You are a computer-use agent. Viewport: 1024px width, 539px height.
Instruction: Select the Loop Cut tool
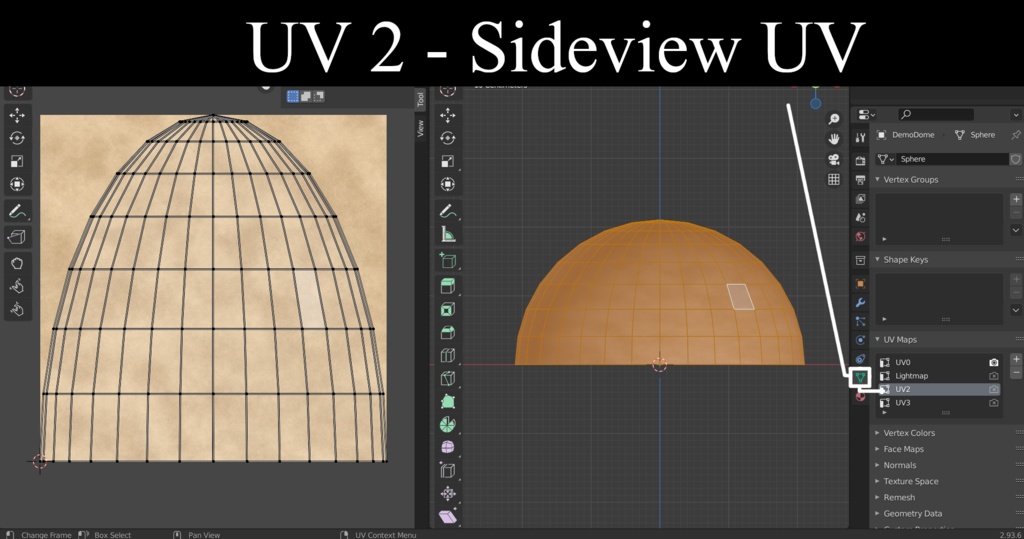tap(447, 355)
